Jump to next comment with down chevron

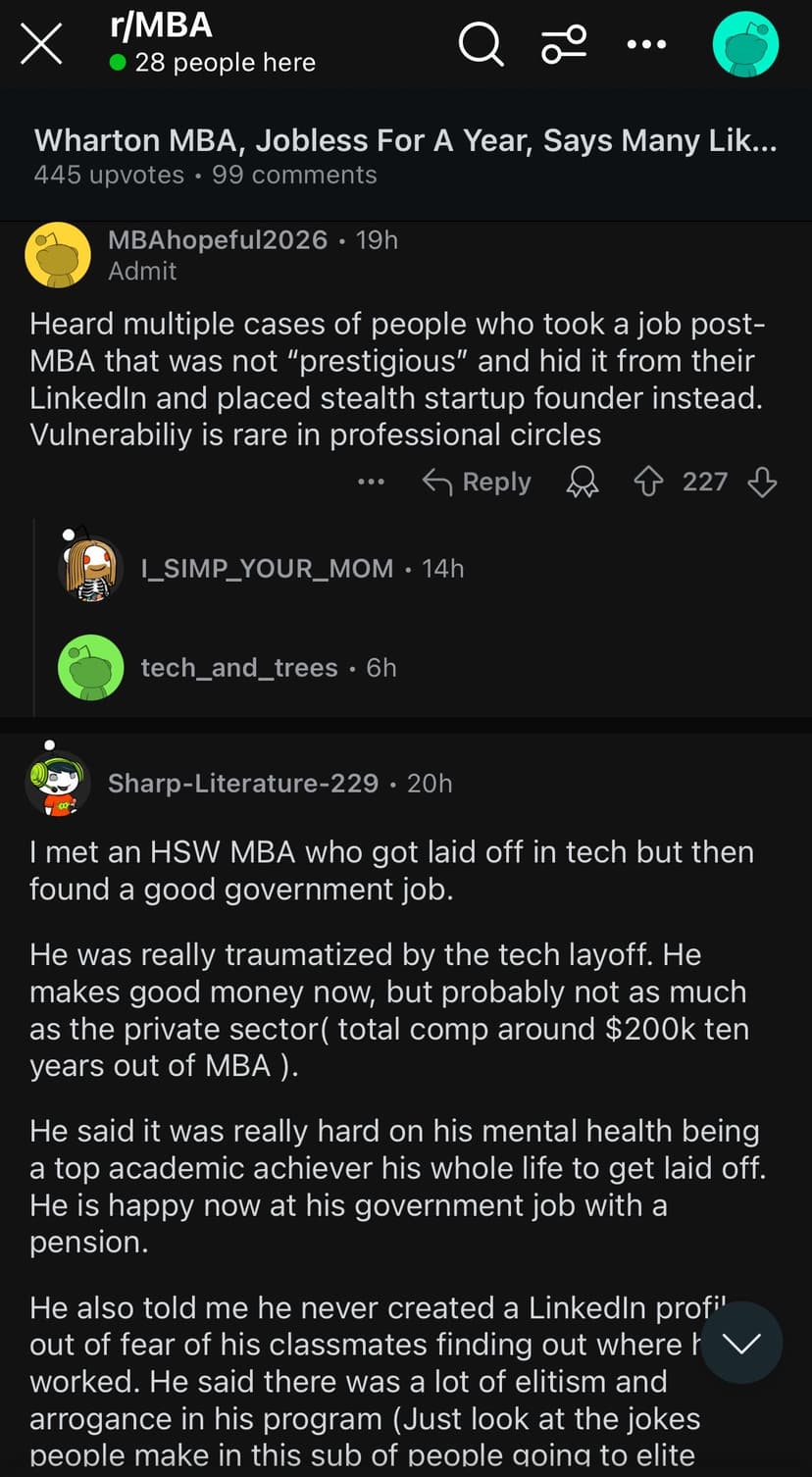[741, 1343]
